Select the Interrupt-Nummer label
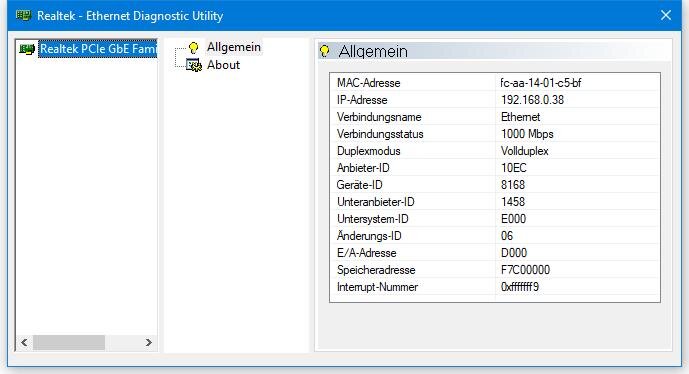The width and height of the screenshot is (689, 374). click(x=377, y=287)
